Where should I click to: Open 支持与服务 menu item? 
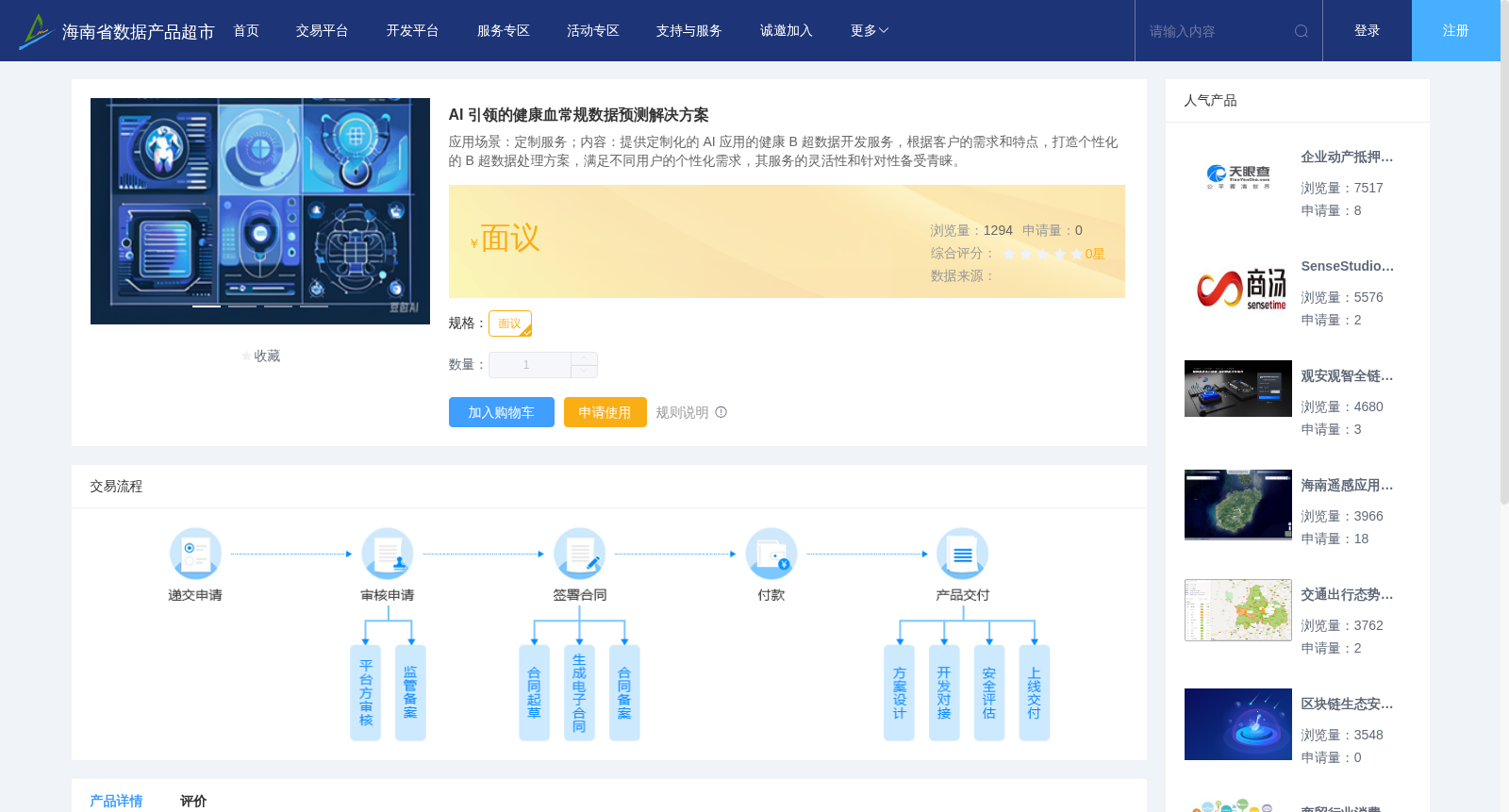point(689,31)
